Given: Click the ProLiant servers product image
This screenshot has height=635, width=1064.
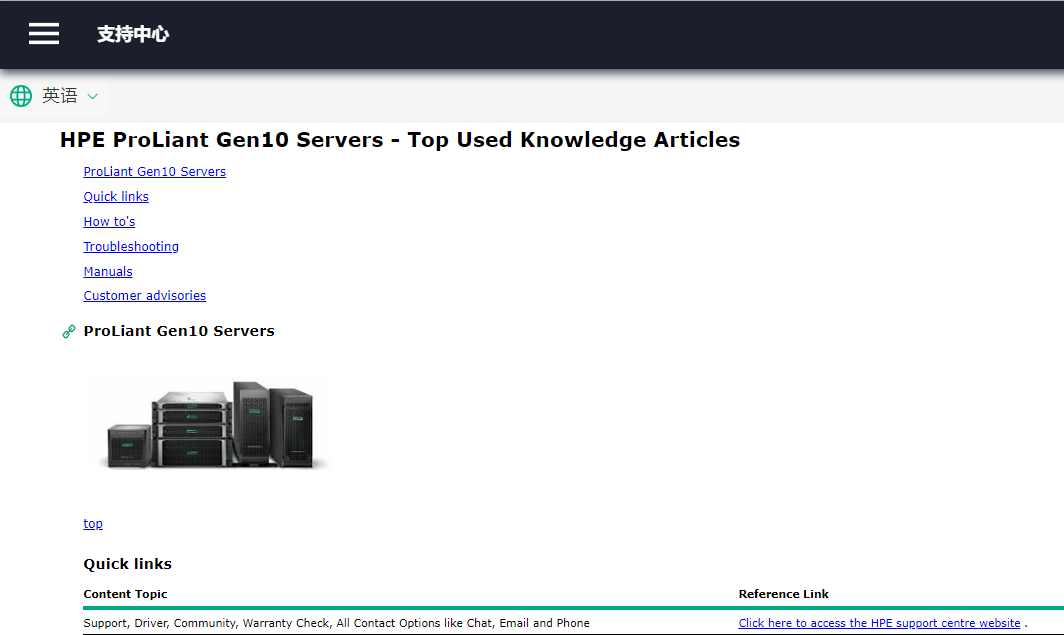Looking at the screenshot, I should [212, 424].
